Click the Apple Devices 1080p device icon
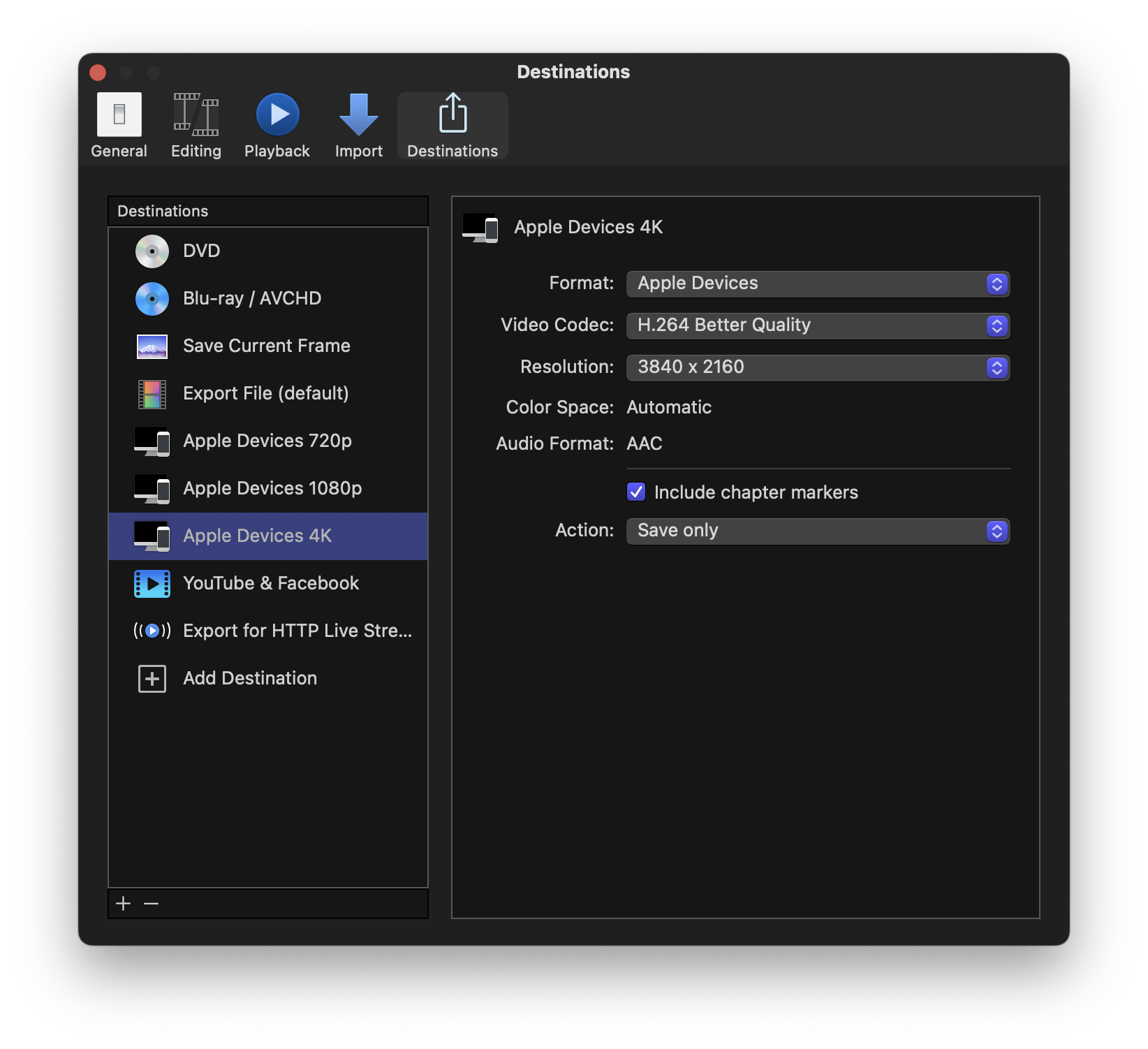The image size is (1148, 1049). (152, 489)
